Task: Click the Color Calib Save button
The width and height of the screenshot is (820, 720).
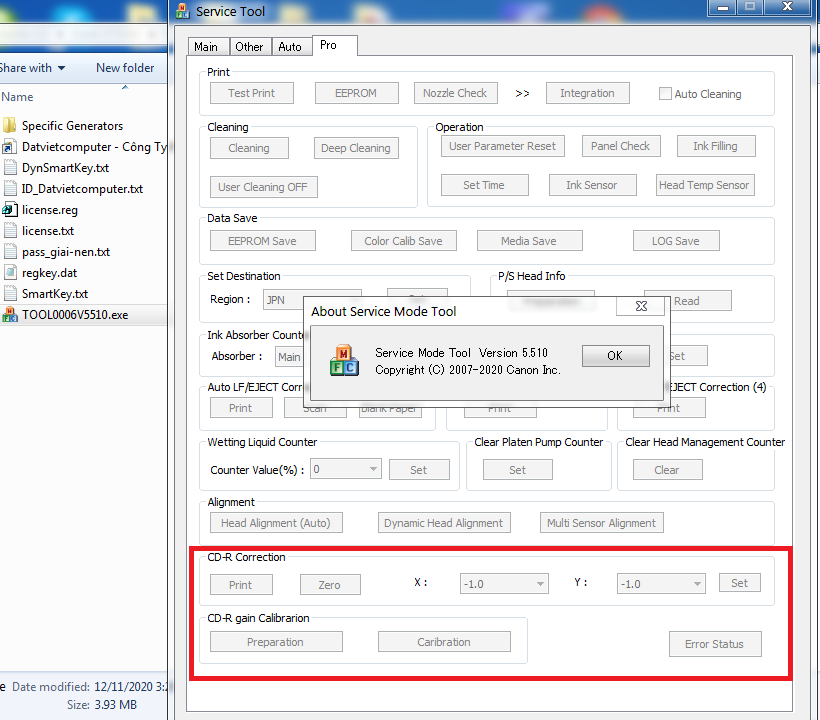Action: point(403,241)
